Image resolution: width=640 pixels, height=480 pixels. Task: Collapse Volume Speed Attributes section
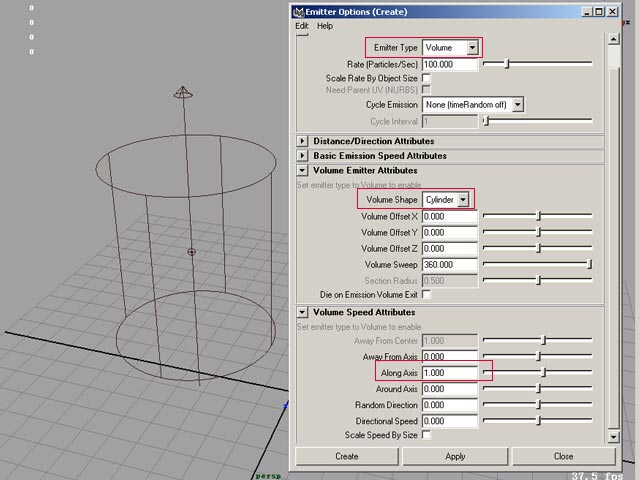302,312
